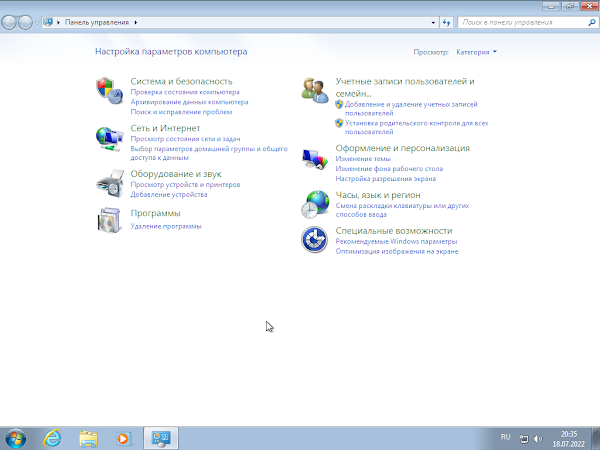The image size is (600, 450).
Task: Launch Internet Explorer from the taskbar
Action: point(52,439)
